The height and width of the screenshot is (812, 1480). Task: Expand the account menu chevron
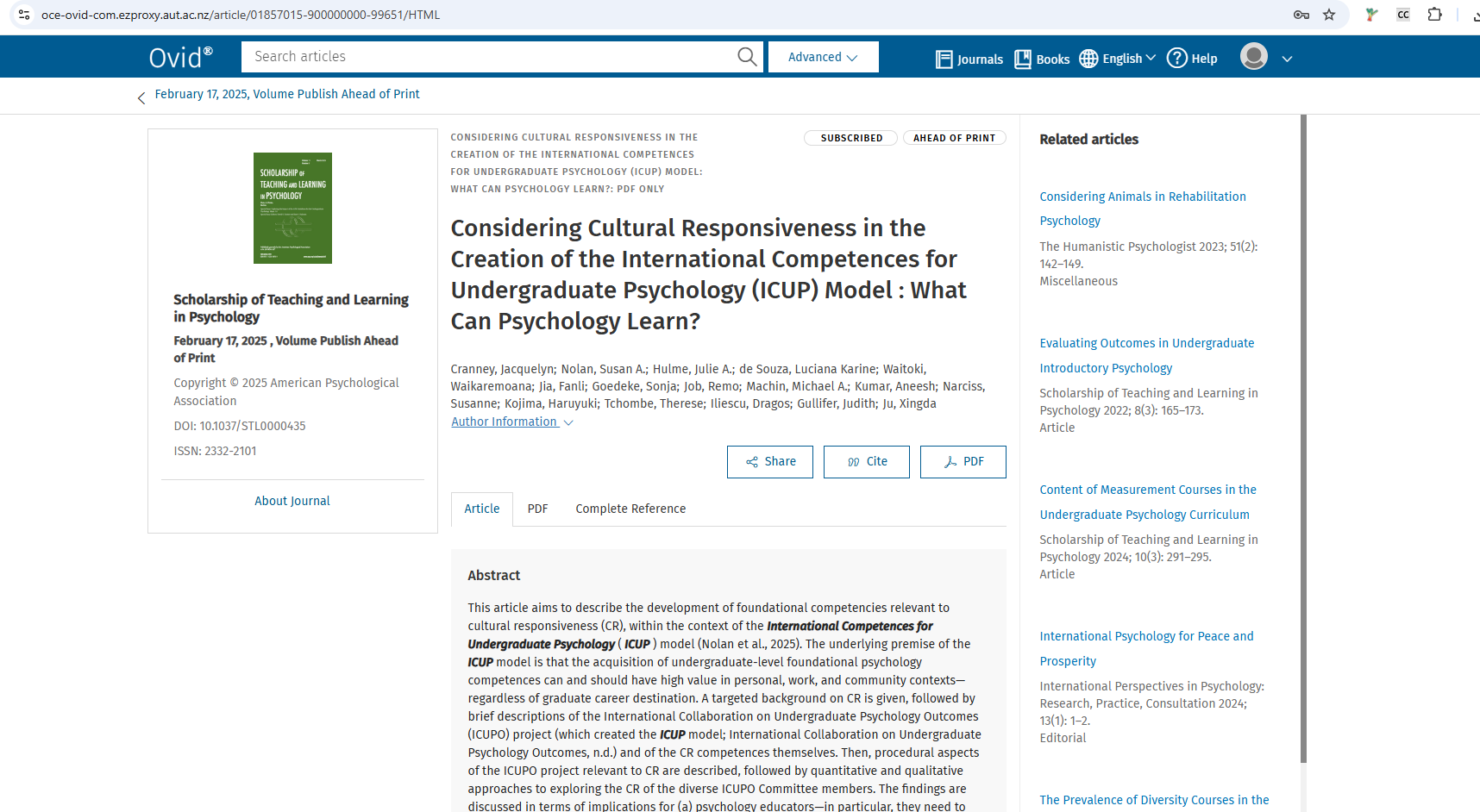click(x=1287, y=59)
